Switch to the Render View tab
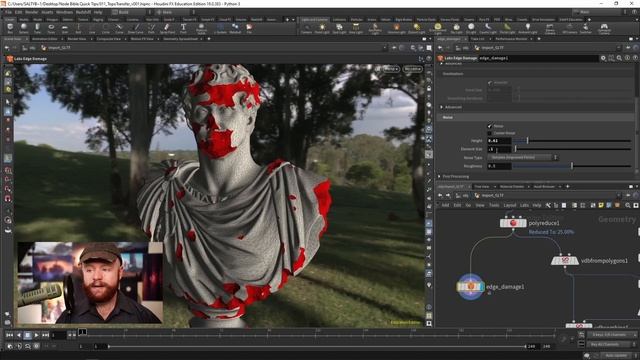 pyautogui.click(x=77, y=39)
